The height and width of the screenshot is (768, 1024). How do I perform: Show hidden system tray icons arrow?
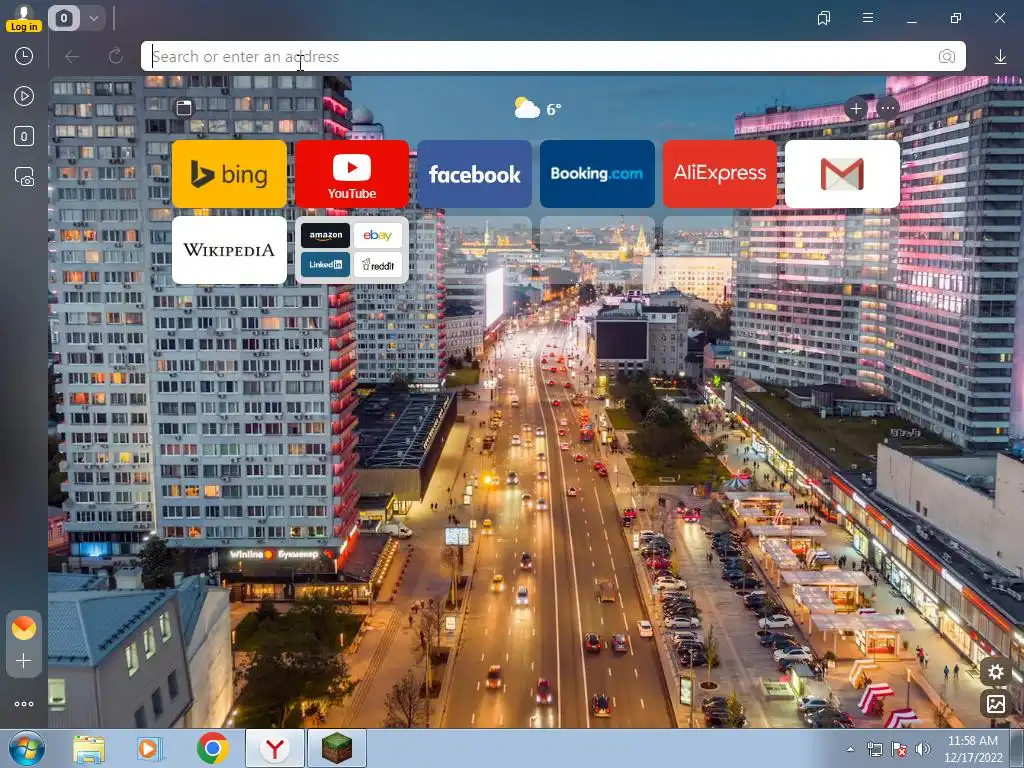850,750
